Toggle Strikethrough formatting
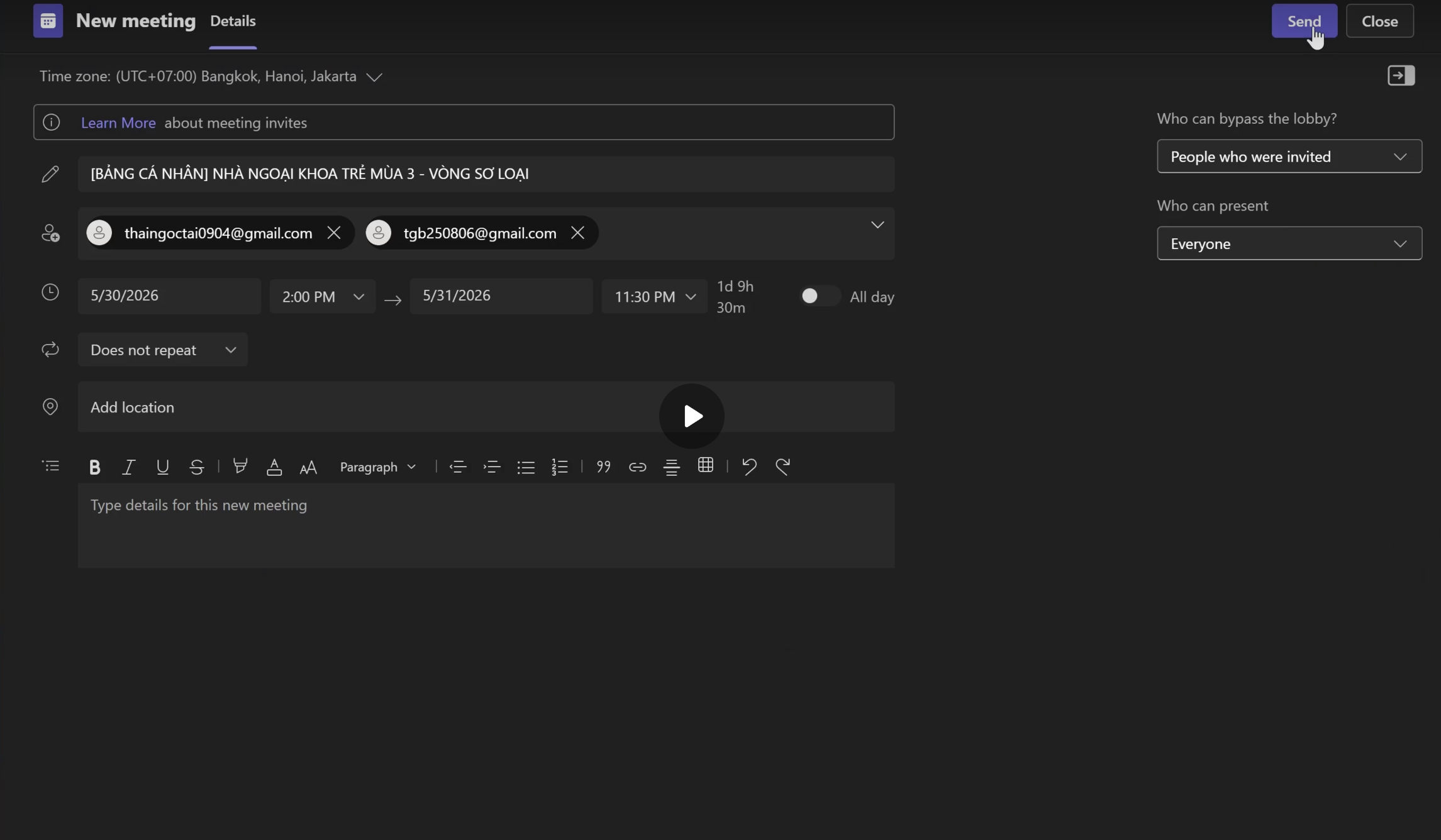Screen dimensions: 1441x840 196,467
